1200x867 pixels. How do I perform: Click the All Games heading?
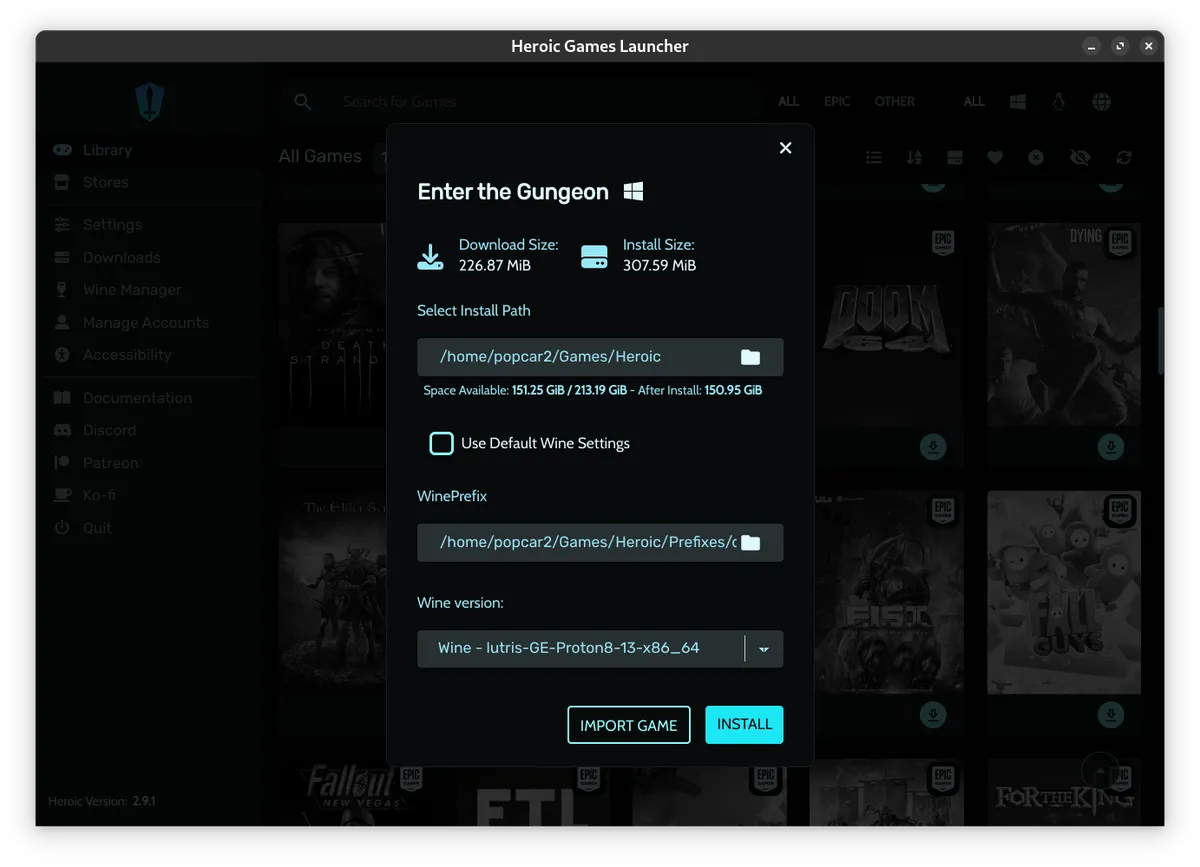click(320, 156)
